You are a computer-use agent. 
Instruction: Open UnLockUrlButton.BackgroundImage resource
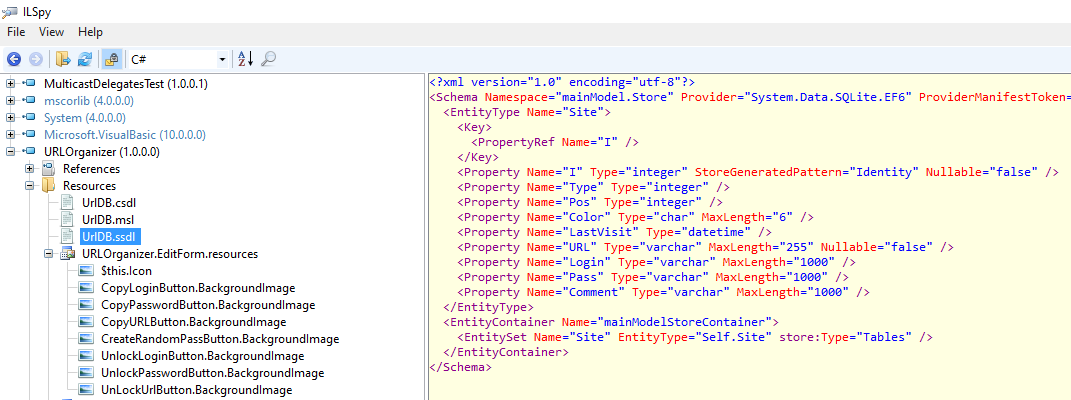point(197,390)
